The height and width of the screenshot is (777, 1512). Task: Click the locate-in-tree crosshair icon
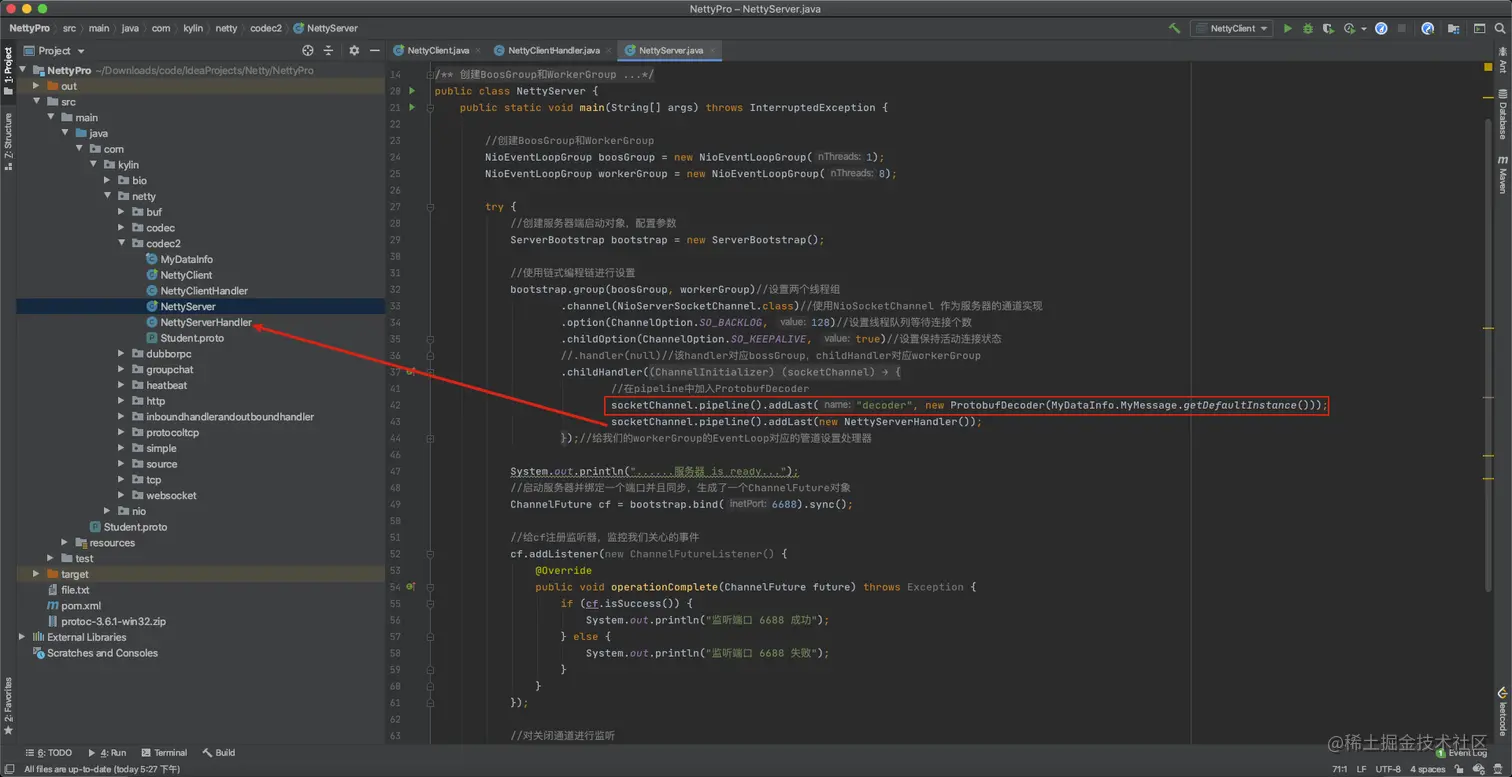(308, 50)
